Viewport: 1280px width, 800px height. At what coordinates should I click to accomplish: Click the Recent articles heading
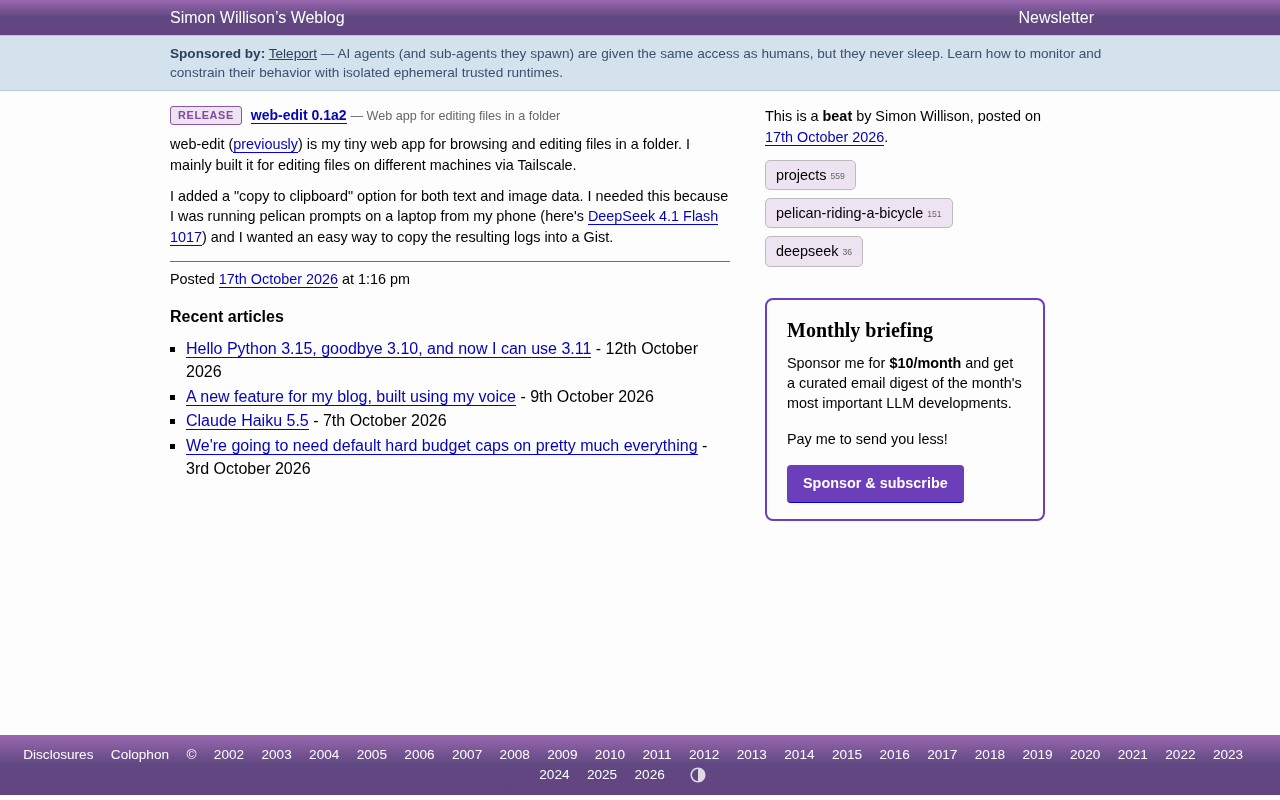[x=227, y=317]
